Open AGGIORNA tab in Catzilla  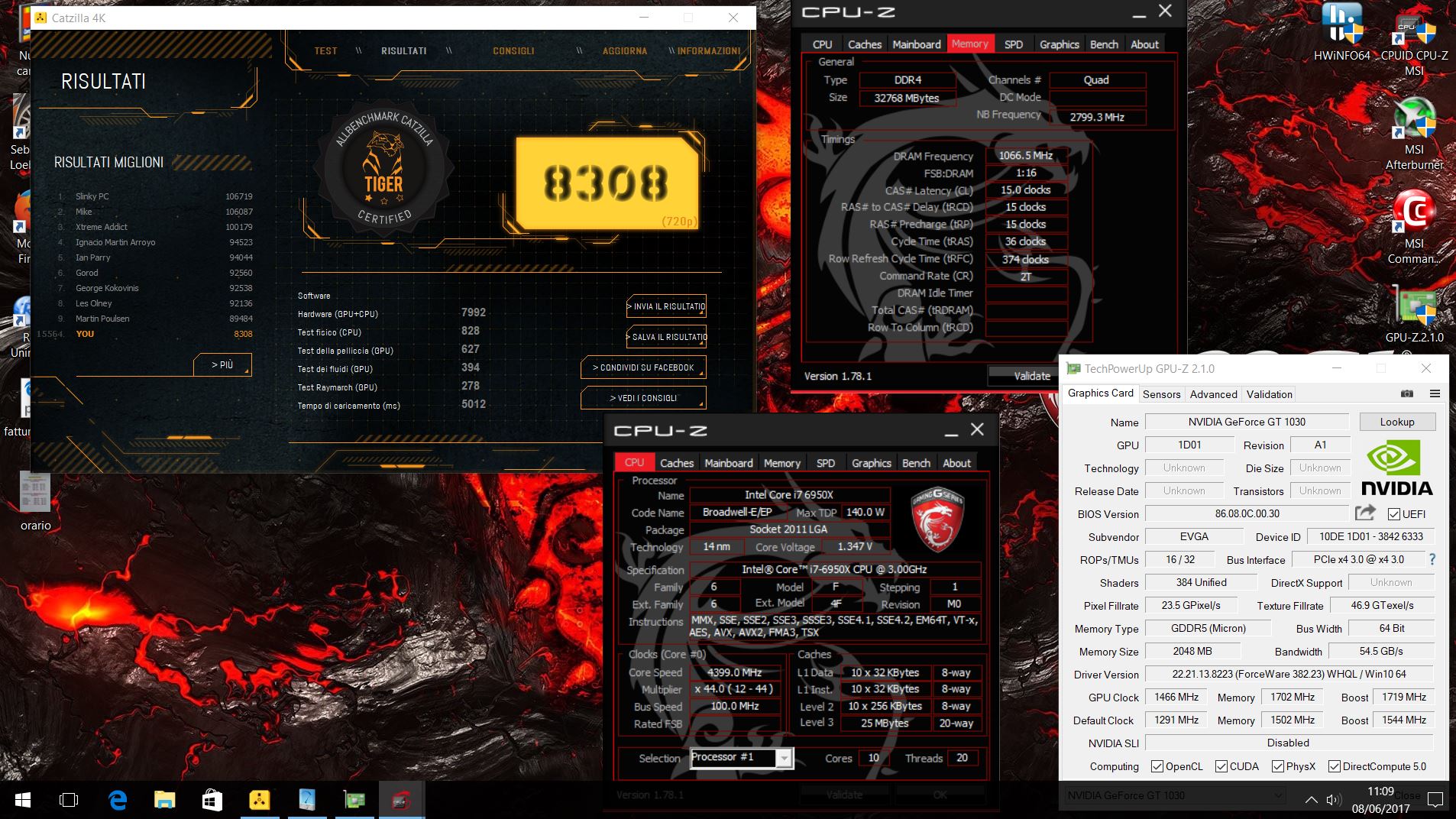[624, 50]
